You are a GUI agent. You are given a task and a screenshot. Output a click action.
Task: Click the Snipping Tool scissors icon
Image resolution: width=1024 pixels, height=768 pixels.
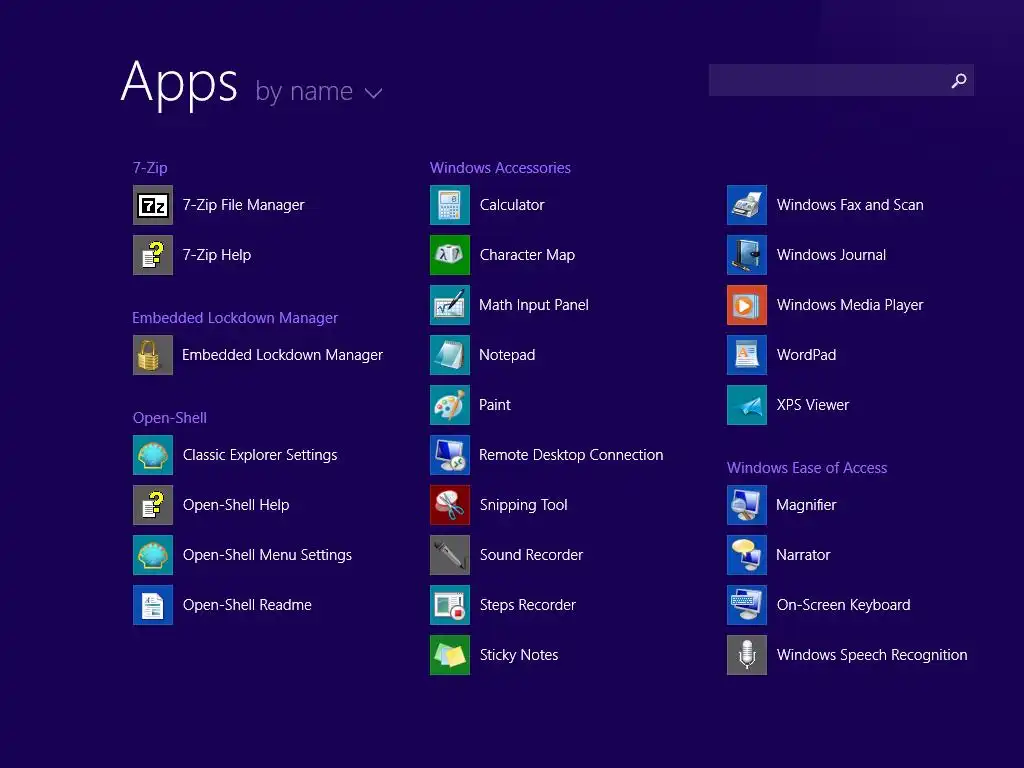click(450, 505)
